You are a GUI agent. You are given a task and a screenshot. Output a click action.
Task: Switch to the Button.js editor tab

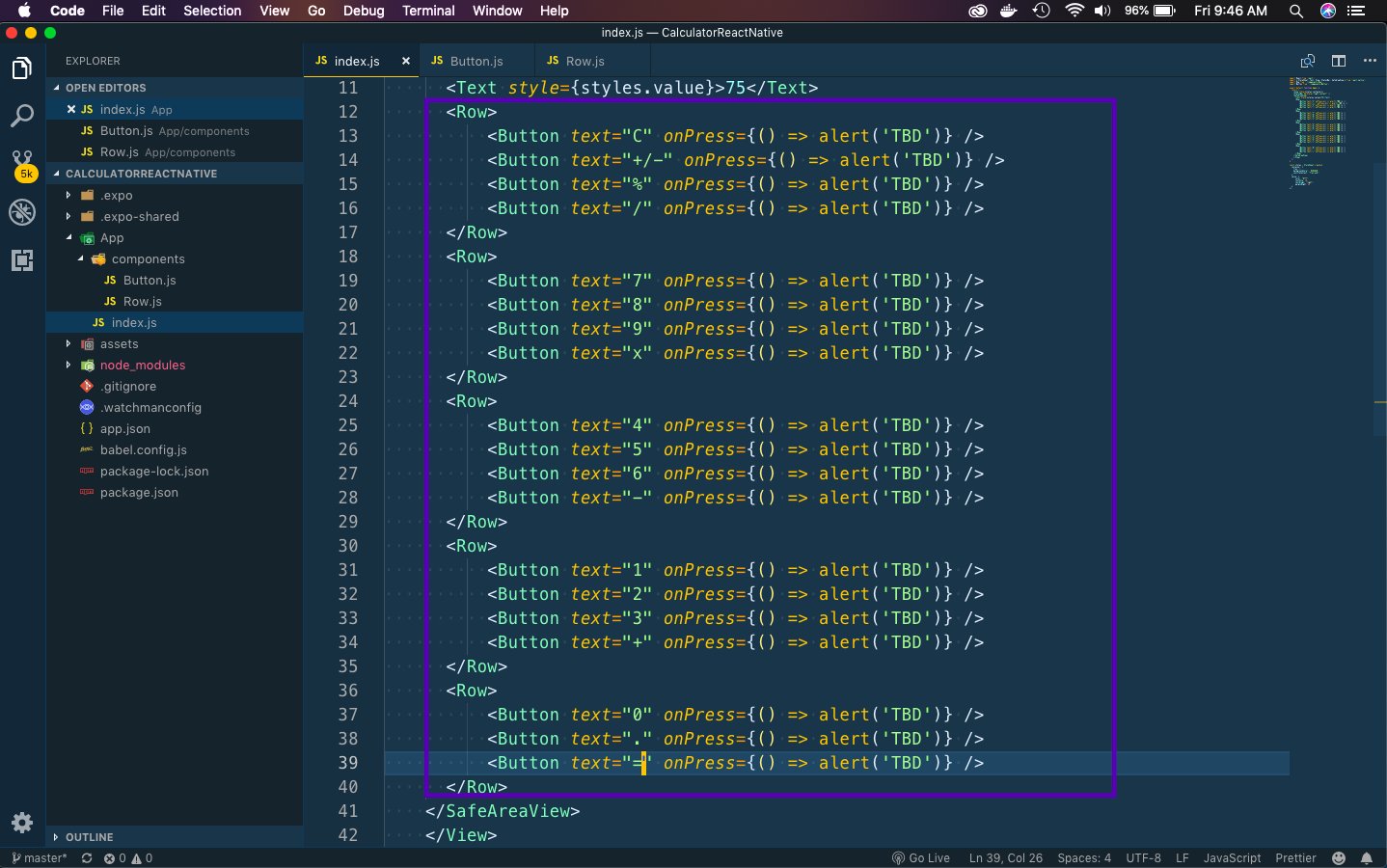[476, 61]
